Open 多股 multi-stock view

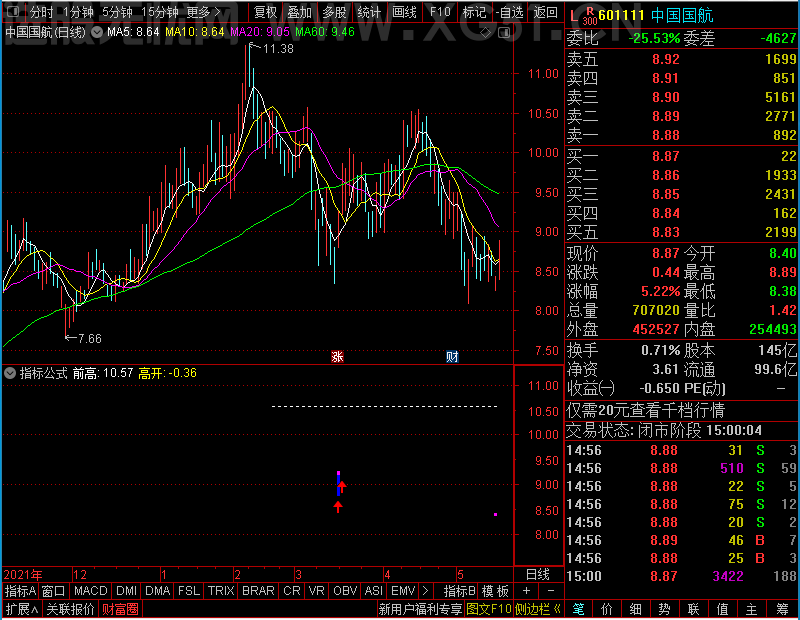pyautogui.click(x=334, y=12)
